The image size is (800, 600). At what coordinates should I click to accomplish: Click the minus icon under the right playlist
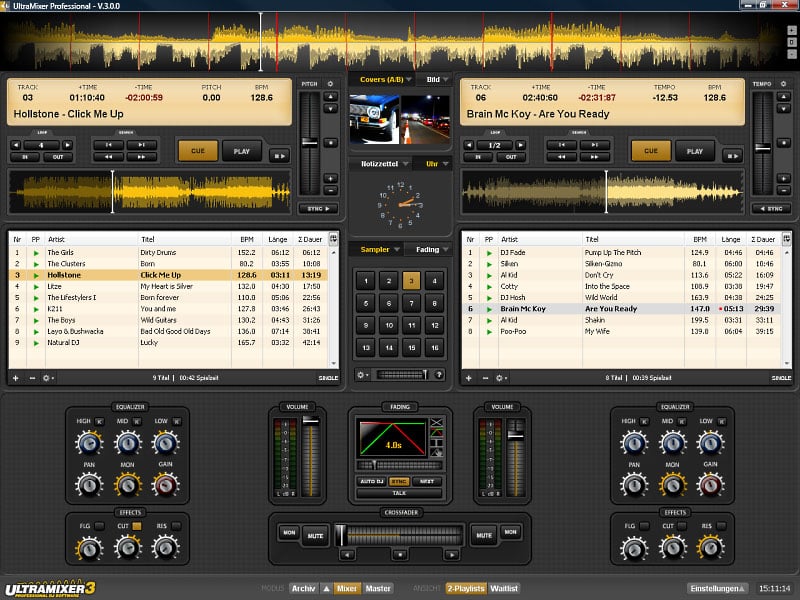(483, 378)
